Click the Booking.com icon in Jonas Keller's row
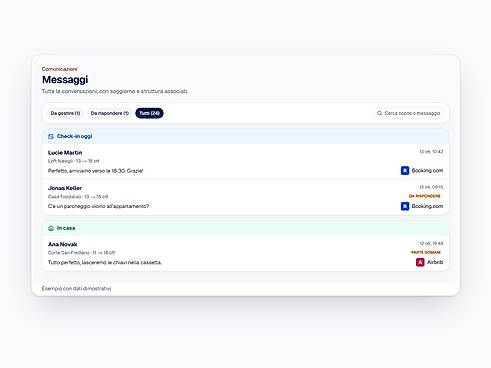Screen dimensions: 491x368 point(405,206)
